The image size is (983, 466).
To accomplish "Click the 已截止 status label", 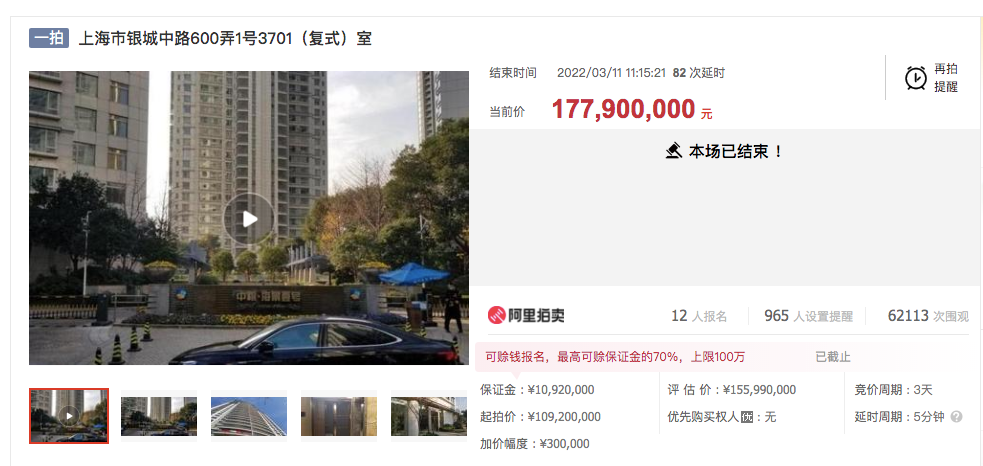I will tap(833, 357).
